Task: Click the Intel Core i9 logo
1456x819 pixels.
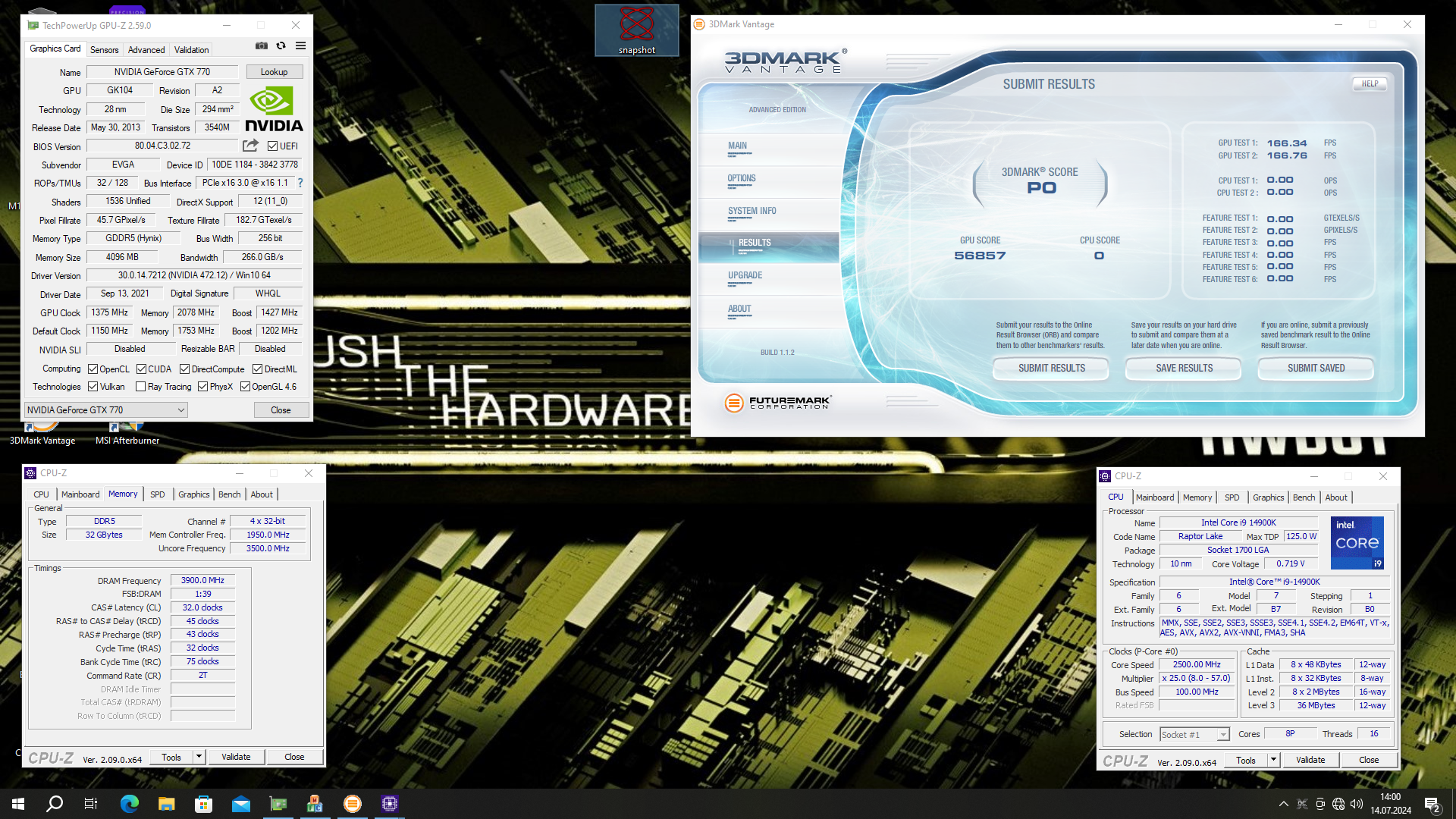Action: [x=1357, y=543]
